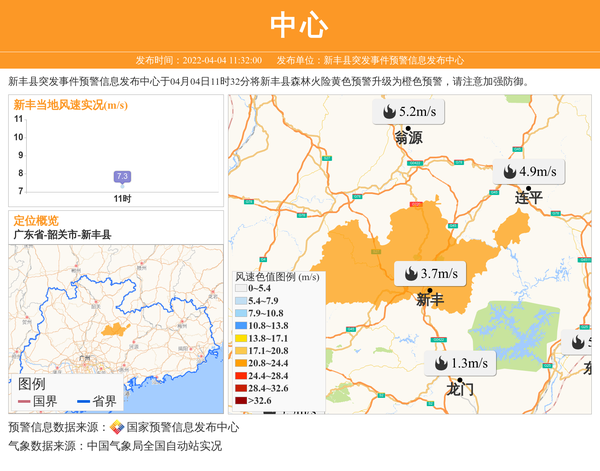Click the 翁源 city label on the map

click(x=408, y=138)
